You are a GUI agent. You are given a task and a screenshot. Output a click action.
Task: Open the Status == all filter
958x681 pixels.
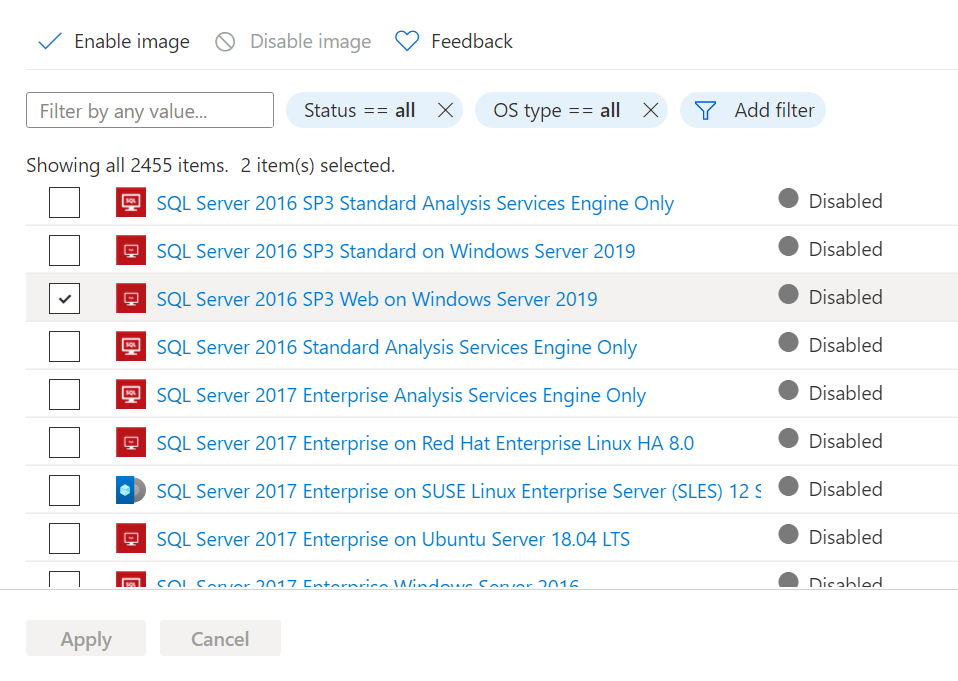pyautogui.click(x=359, y=111)
